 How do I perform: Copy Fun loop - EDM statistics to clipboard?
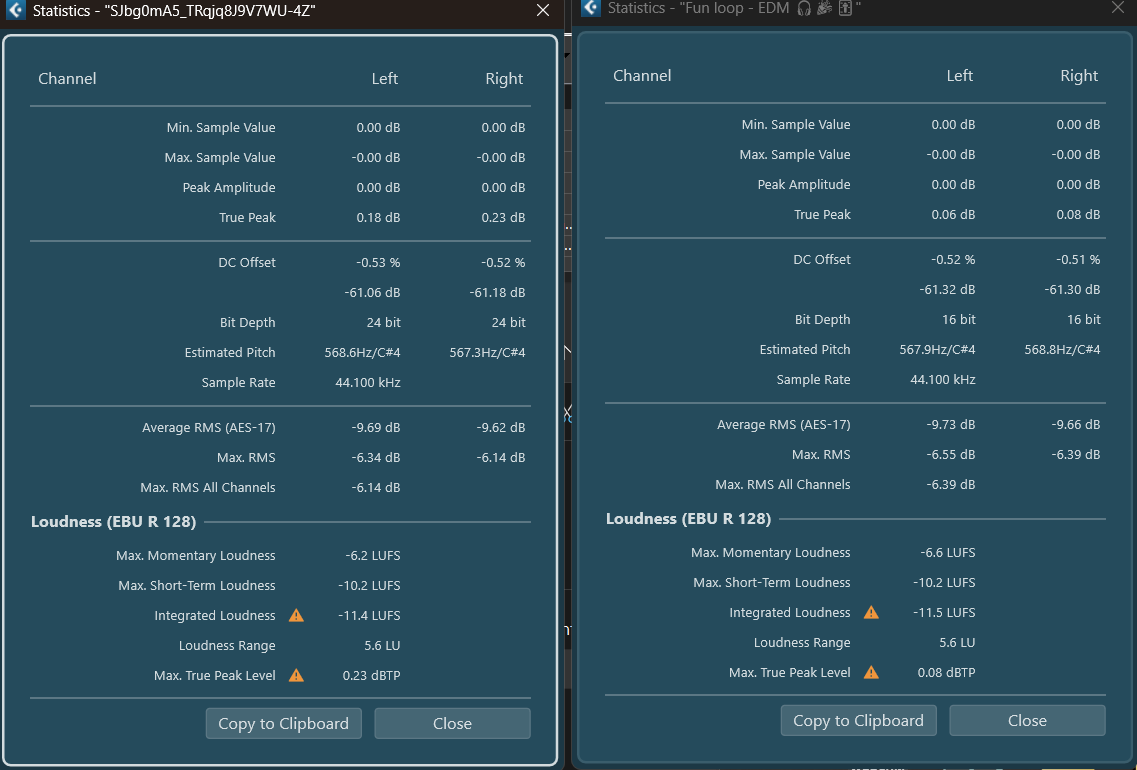pos(859,720)
